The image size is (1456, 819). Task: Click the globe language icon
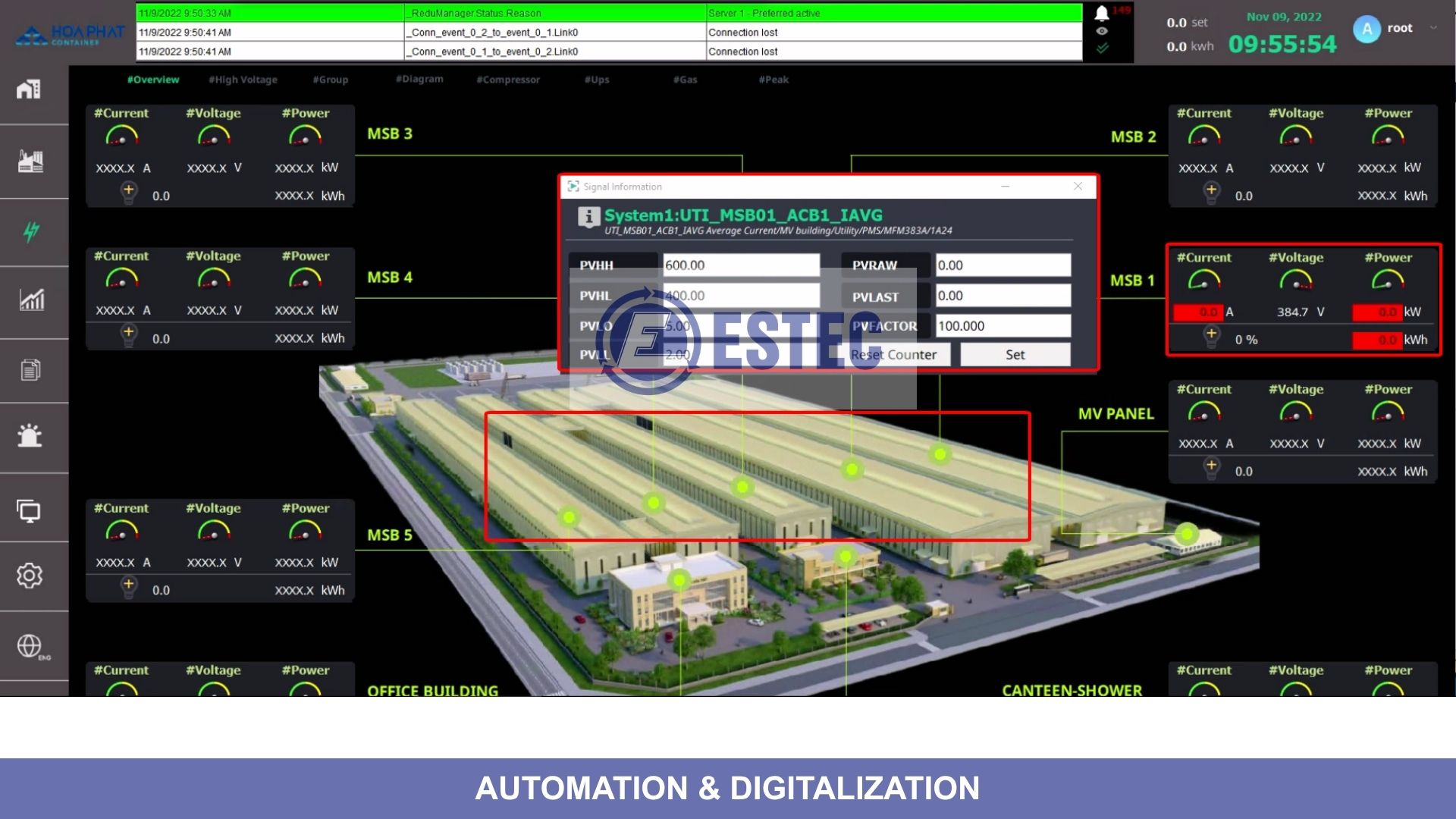click(x=30, y=646)
